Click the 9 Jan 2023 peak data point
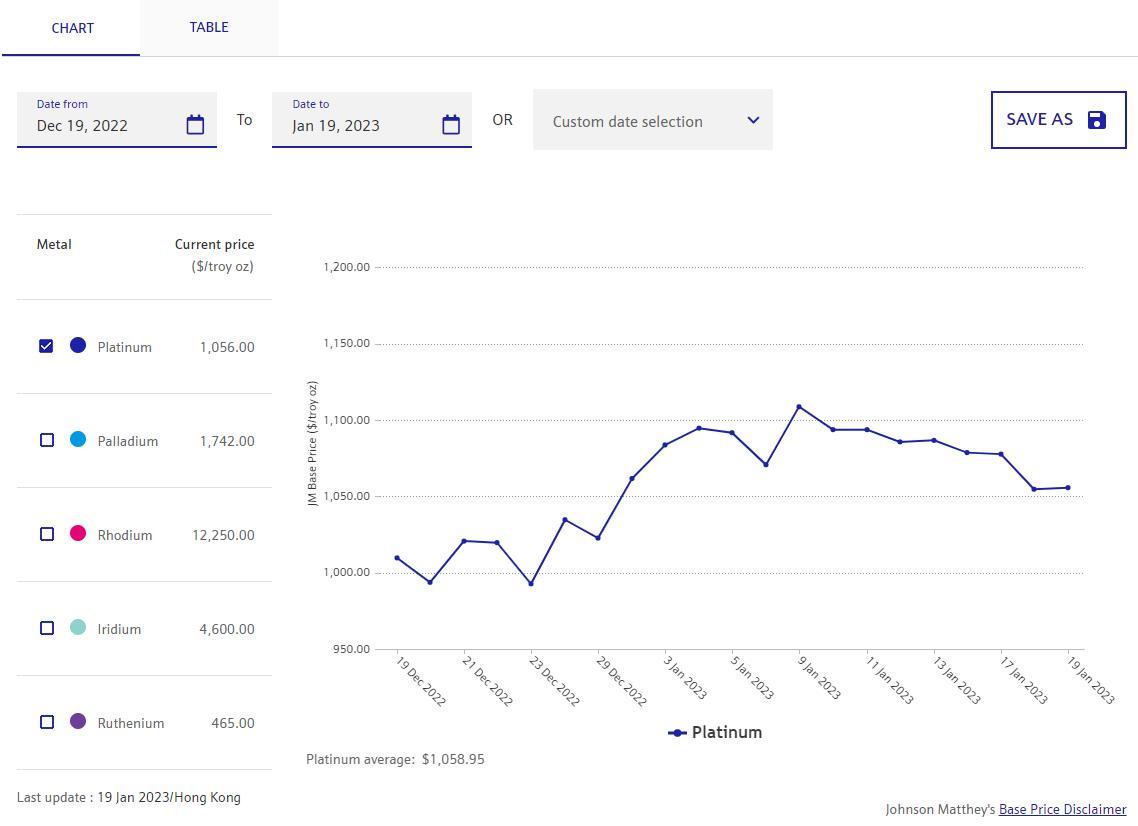The image size is (1138, 826). (x=799, y=407)
